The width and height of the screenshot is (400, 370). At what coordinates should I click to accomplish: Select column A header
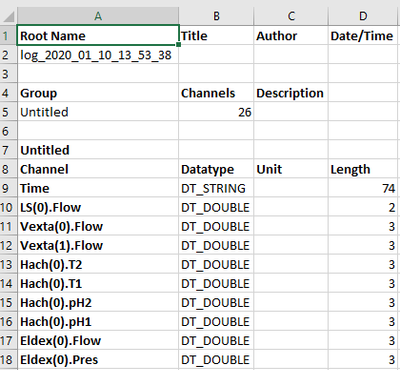pos(98,16)
